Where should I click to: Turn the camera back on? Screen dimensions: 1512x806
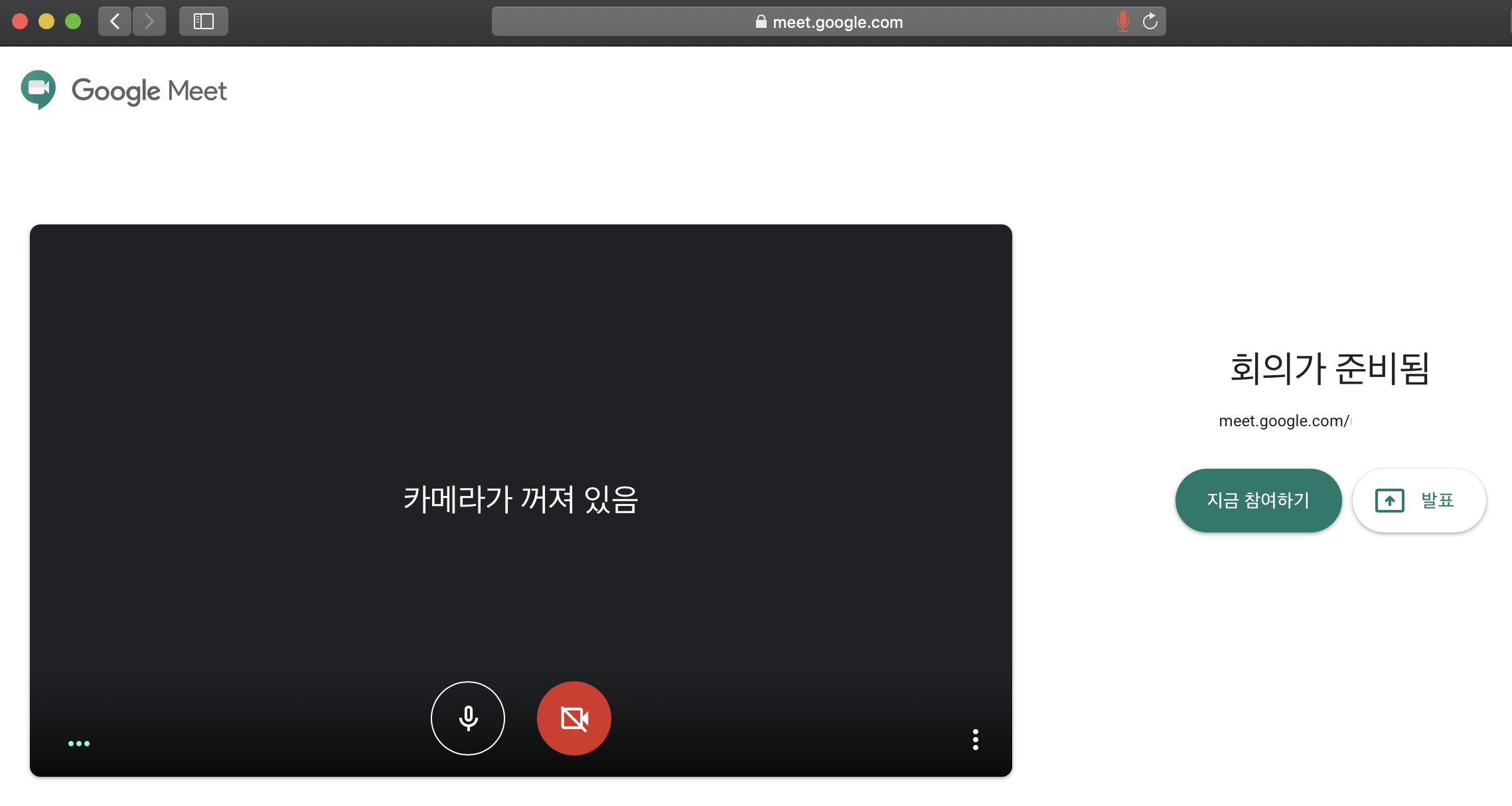574,718
